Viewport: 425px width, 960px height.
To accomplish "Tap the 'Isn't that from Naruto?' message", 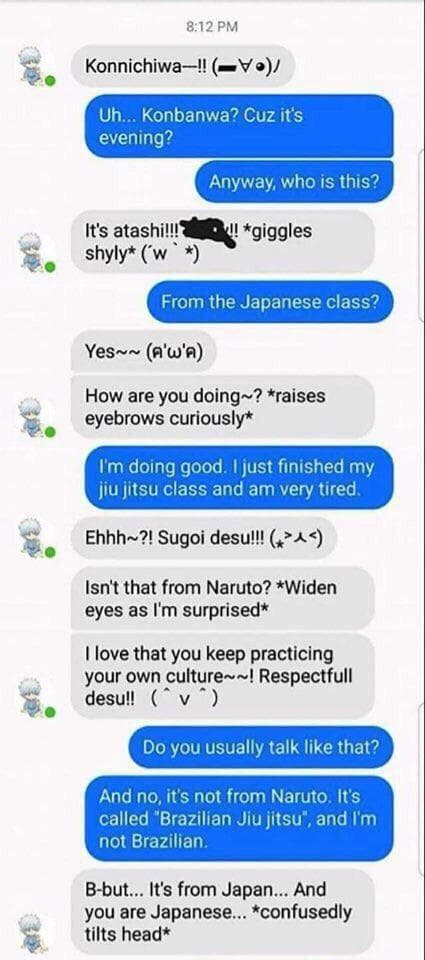I will click(x=222, y=598).
